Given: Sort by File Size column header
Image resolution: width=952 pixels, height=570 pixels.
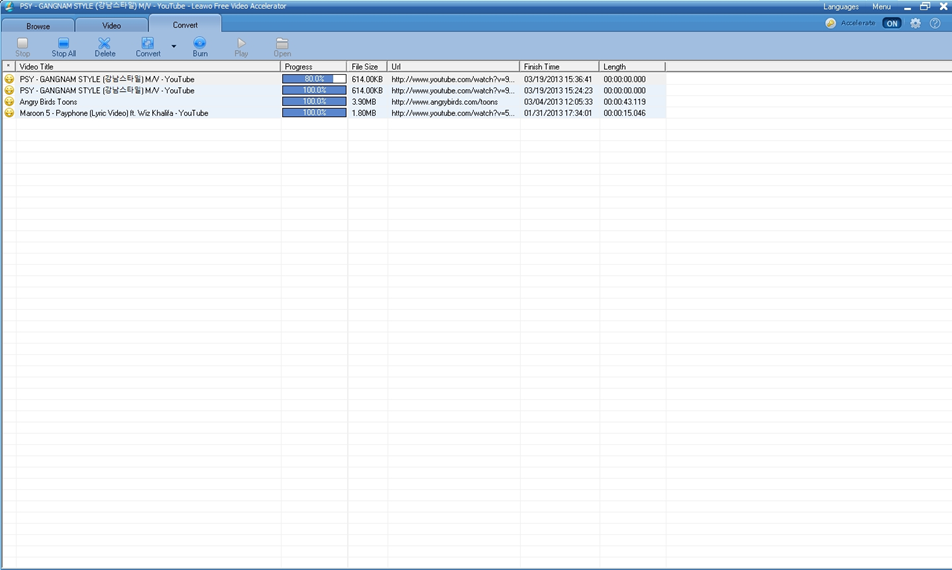Looking at the screenshot, I should coord(367,66).
